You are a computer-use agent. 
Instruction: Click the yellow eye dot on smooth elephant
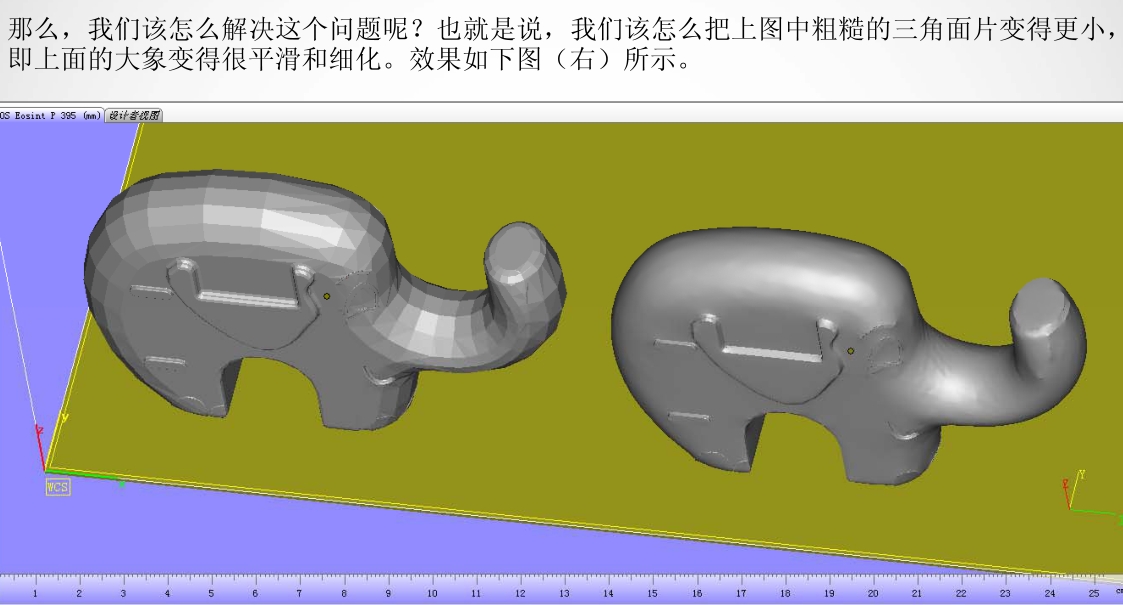tap(850, 350)
